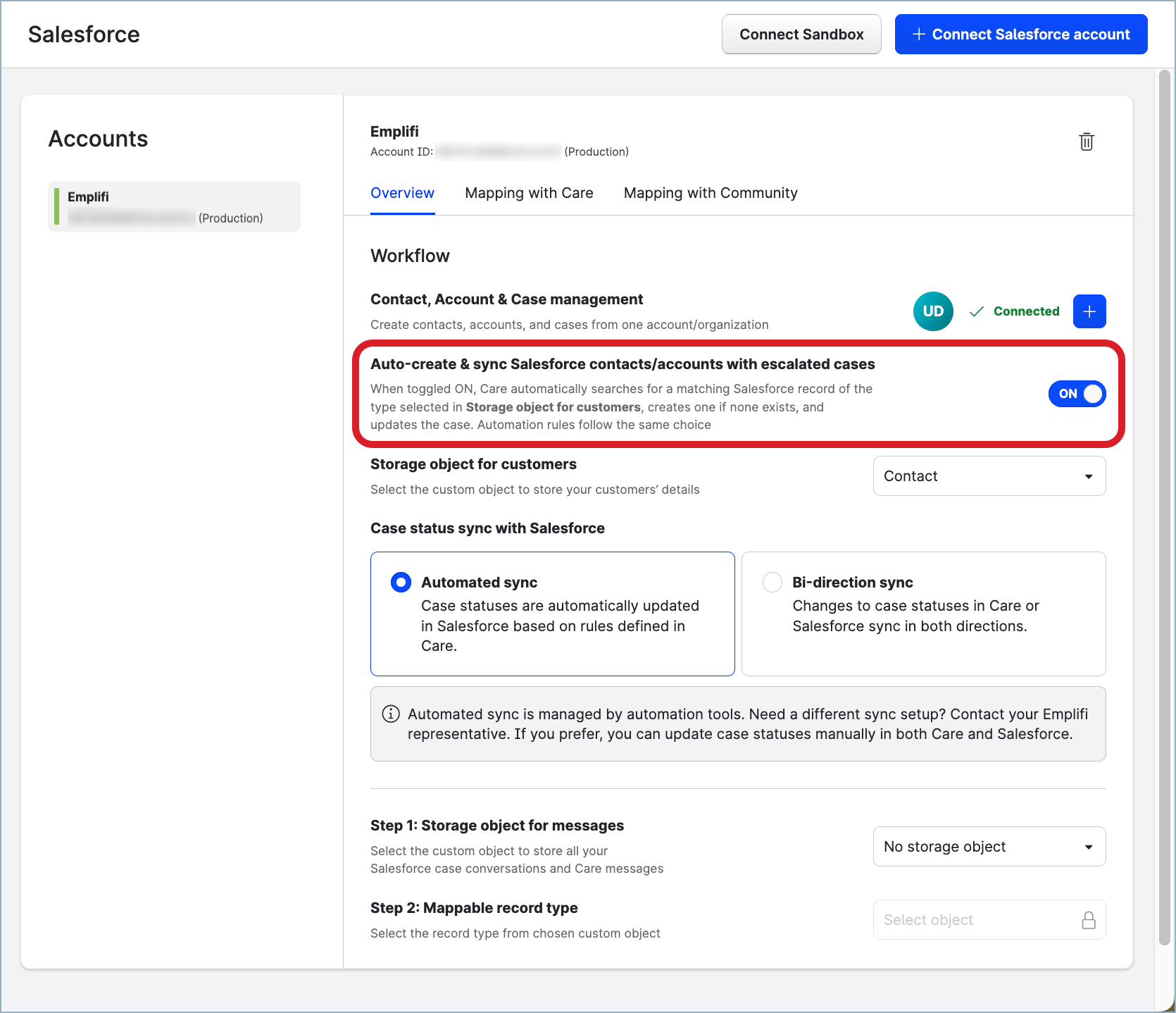Select the Emplifi Production account in sidebar
This screenshot has width=1176, height=1013.
click(x=174, y=206)
